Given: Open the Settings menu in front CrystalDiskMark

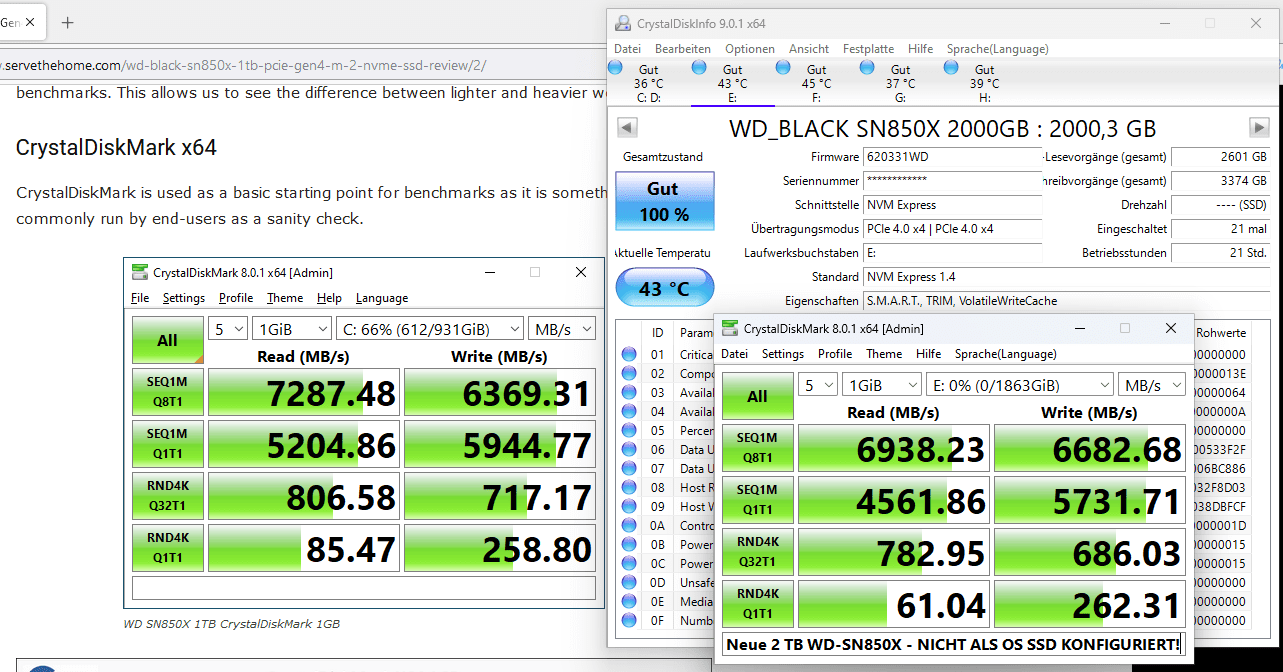Looking at the screenshot, I should [x=783, y=354].
